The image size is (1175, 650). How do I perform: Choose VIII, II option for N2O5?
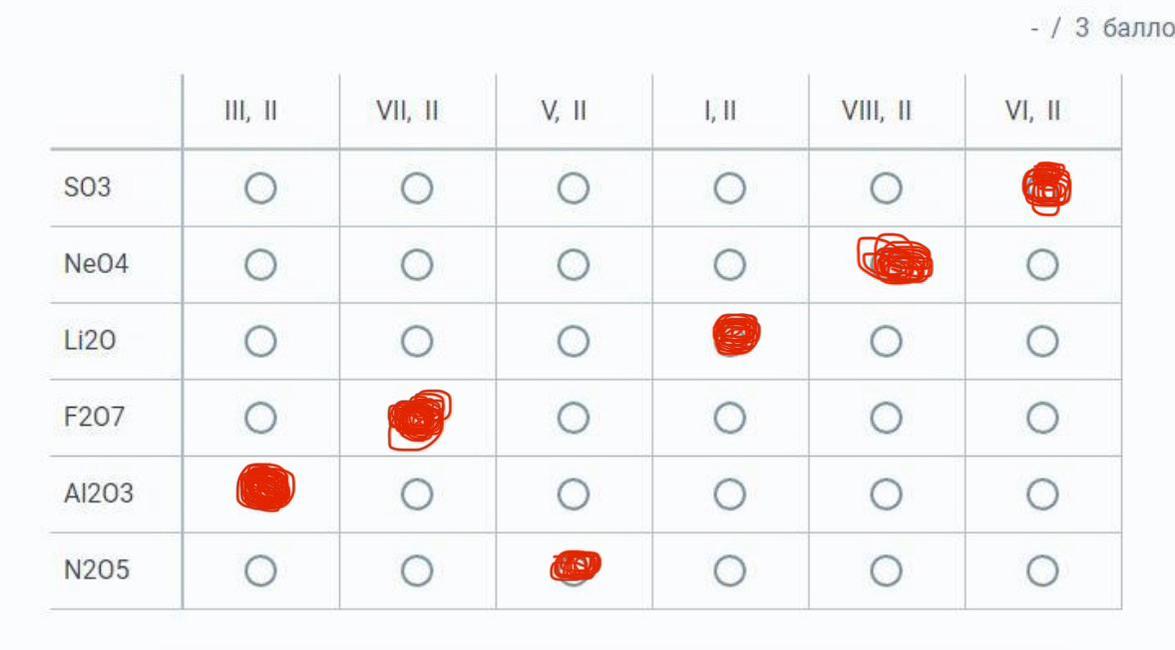click(x=886, y=571)
